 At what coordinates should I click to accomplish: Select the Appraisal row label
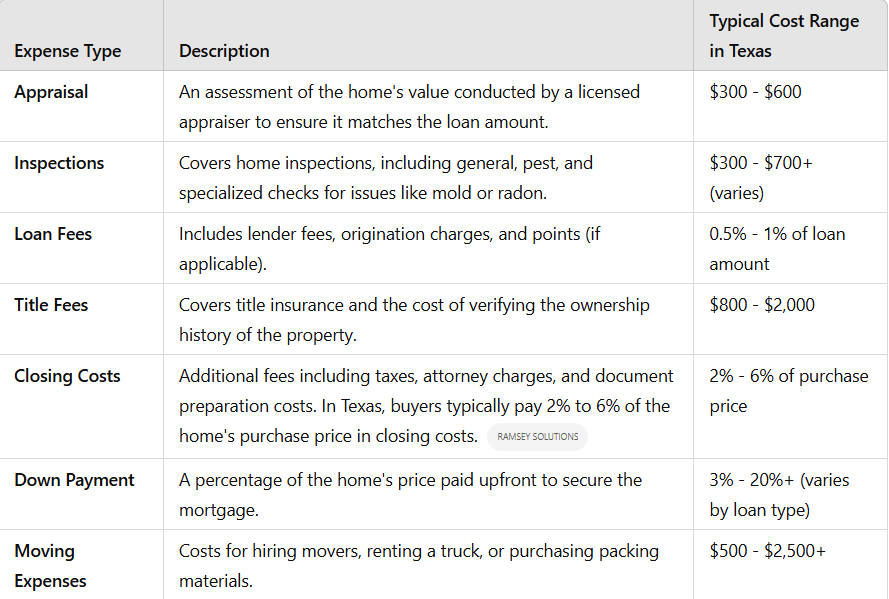51,92
